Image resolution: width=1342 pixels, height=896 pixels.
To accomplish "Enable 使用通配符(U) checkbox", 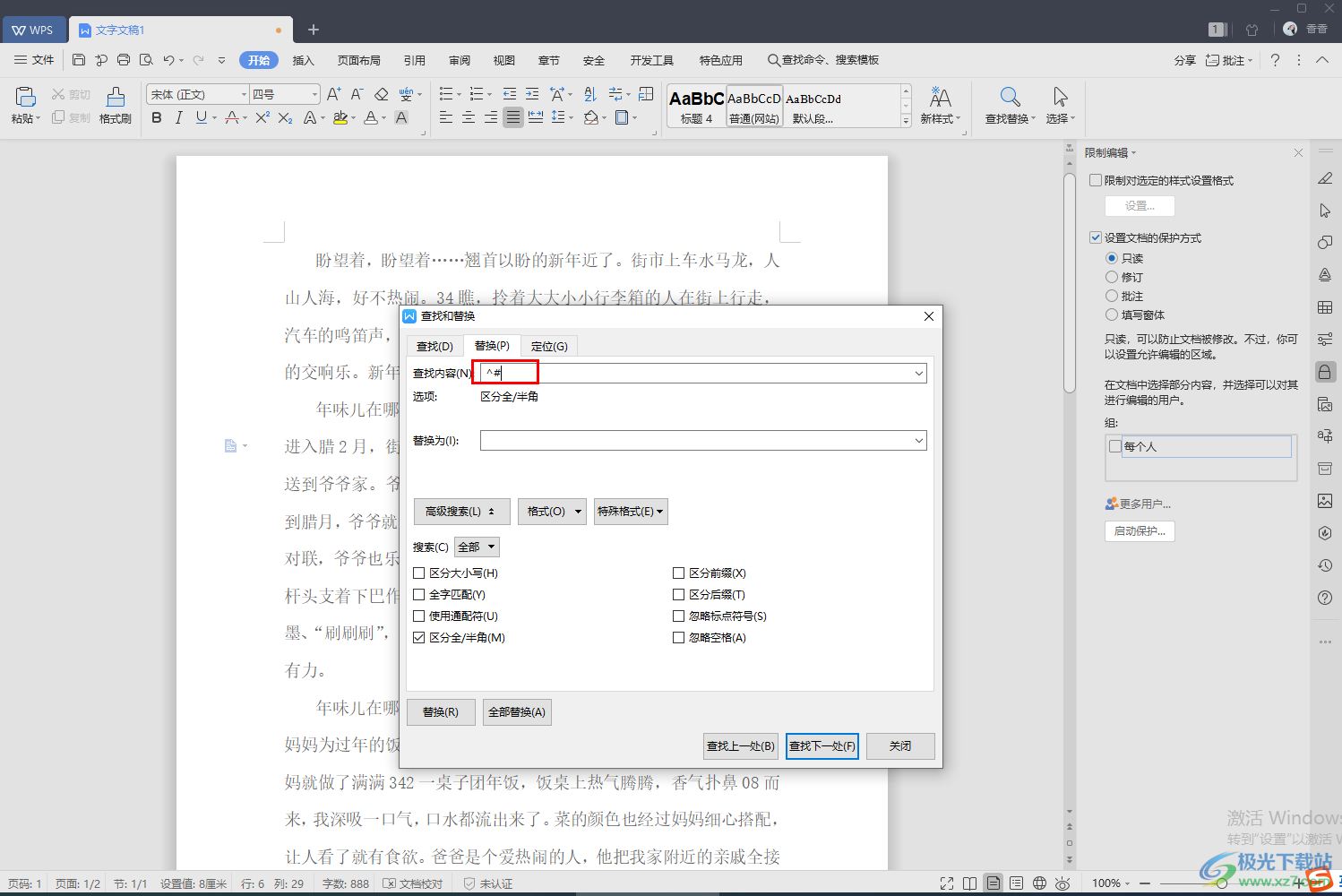I will (x=419, y=616).
